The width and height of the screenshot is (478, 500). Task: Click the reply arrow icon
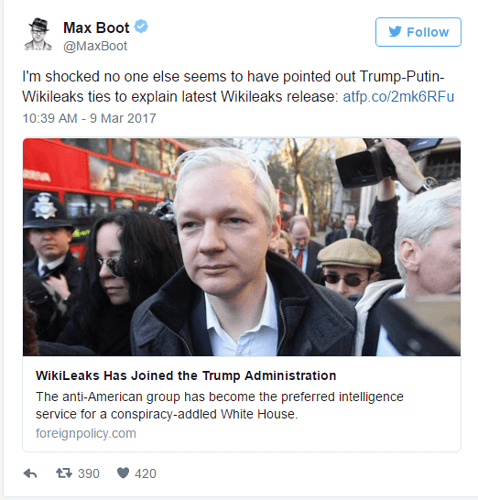pos(30,473)
